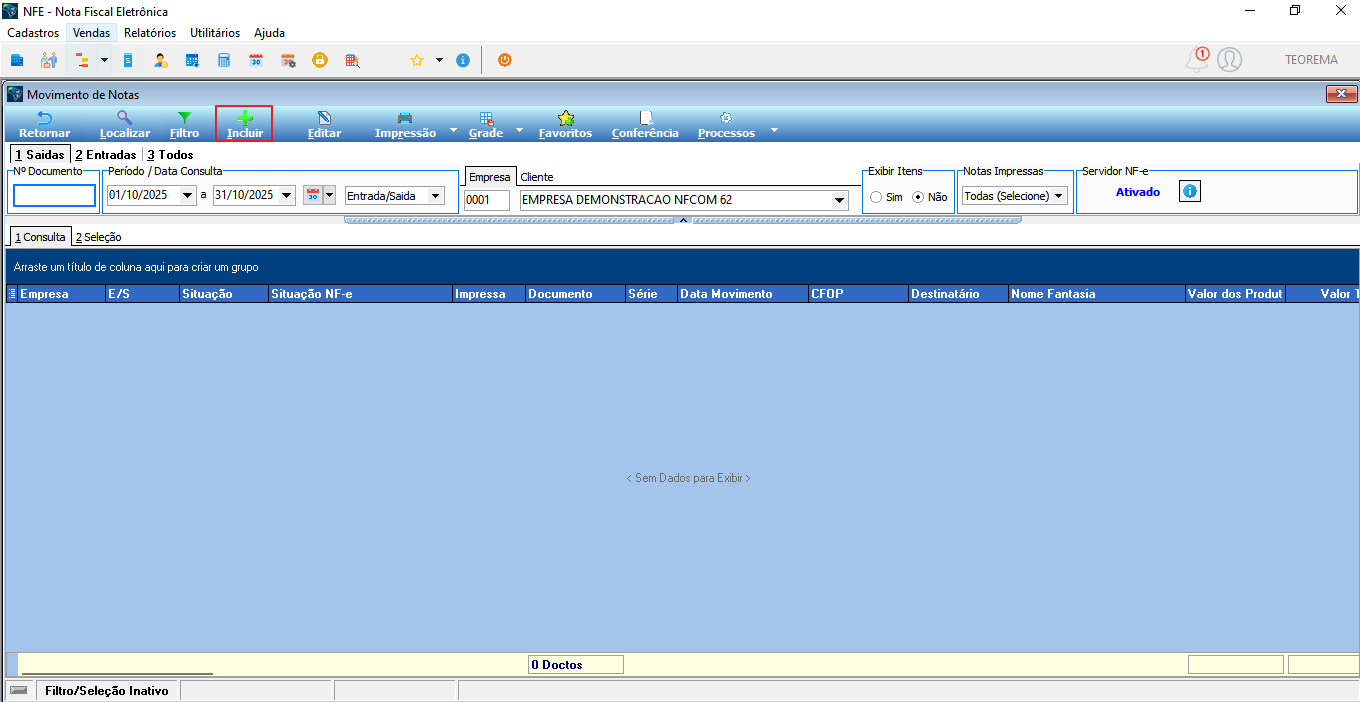The image size is (1360, 702).
Task: Click the Empresa code field 0001
Action: [487, 200]
